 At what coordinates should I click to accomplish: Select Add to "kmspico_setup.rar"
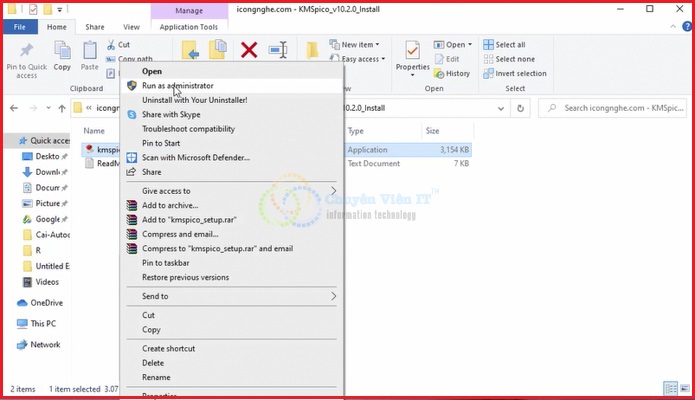click(231, 220)
